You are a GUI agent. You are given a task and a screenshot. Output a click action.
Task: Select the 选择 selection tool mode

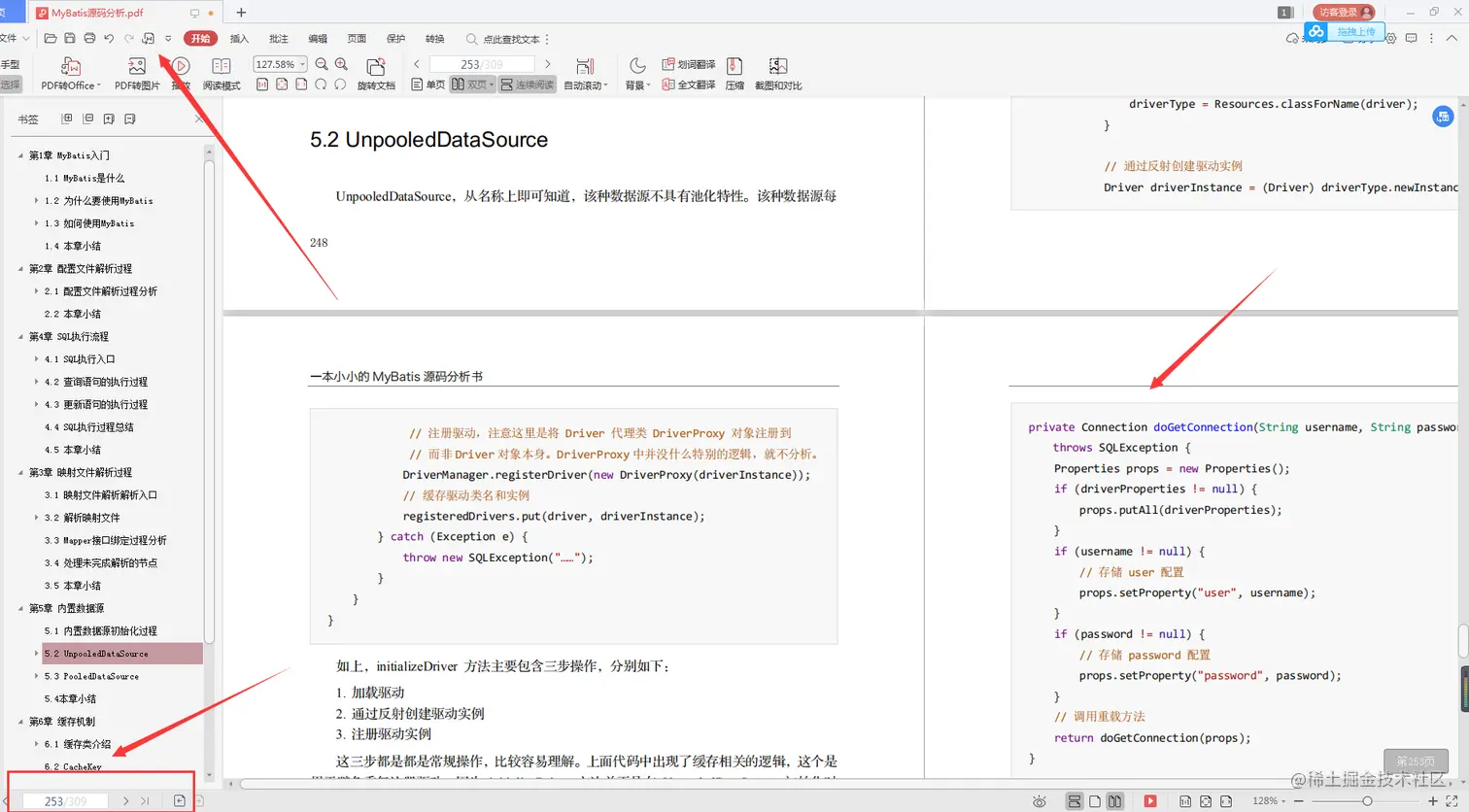(x=11, y=85)
